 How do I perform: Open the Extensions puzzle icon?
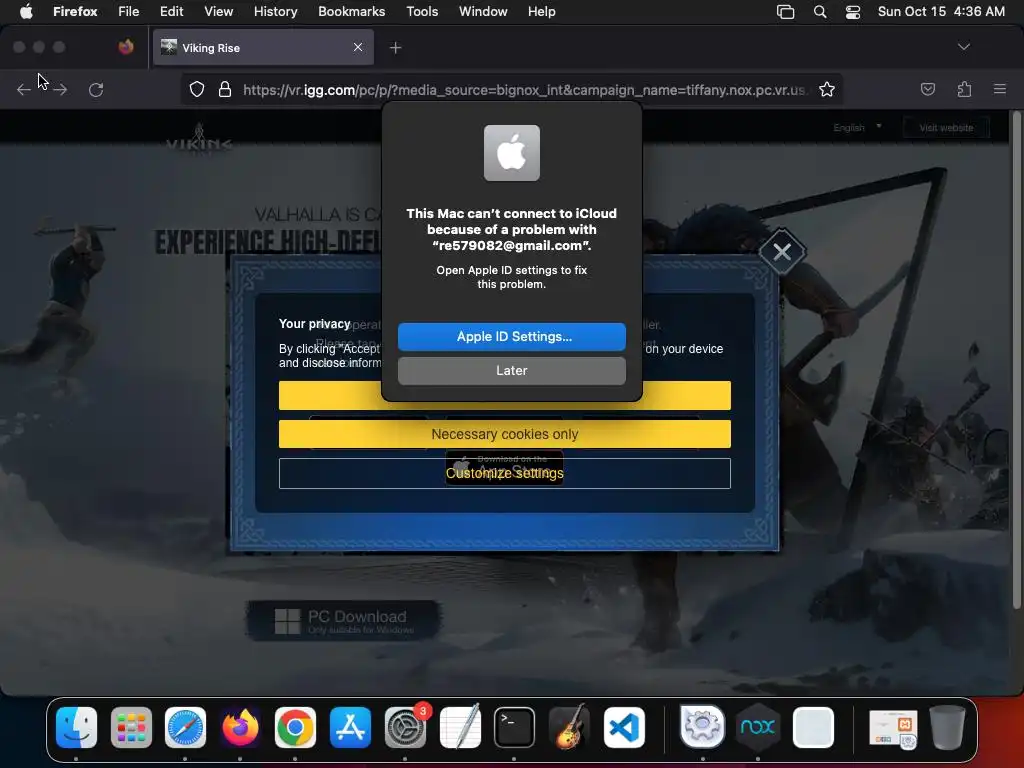coord(964,89)
